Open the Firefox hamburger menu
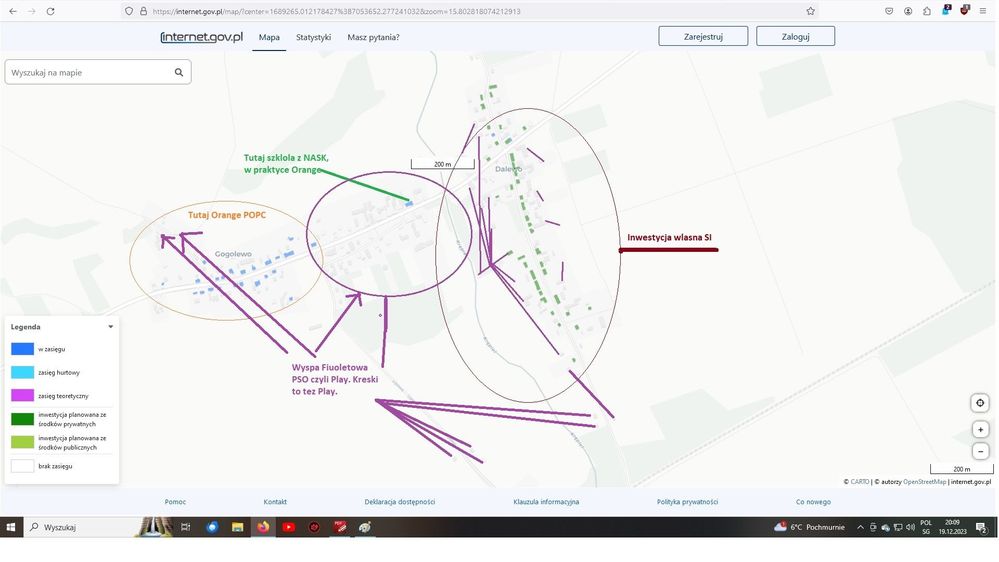This screenshot has width=999, height=562. (x=983, y=11)
